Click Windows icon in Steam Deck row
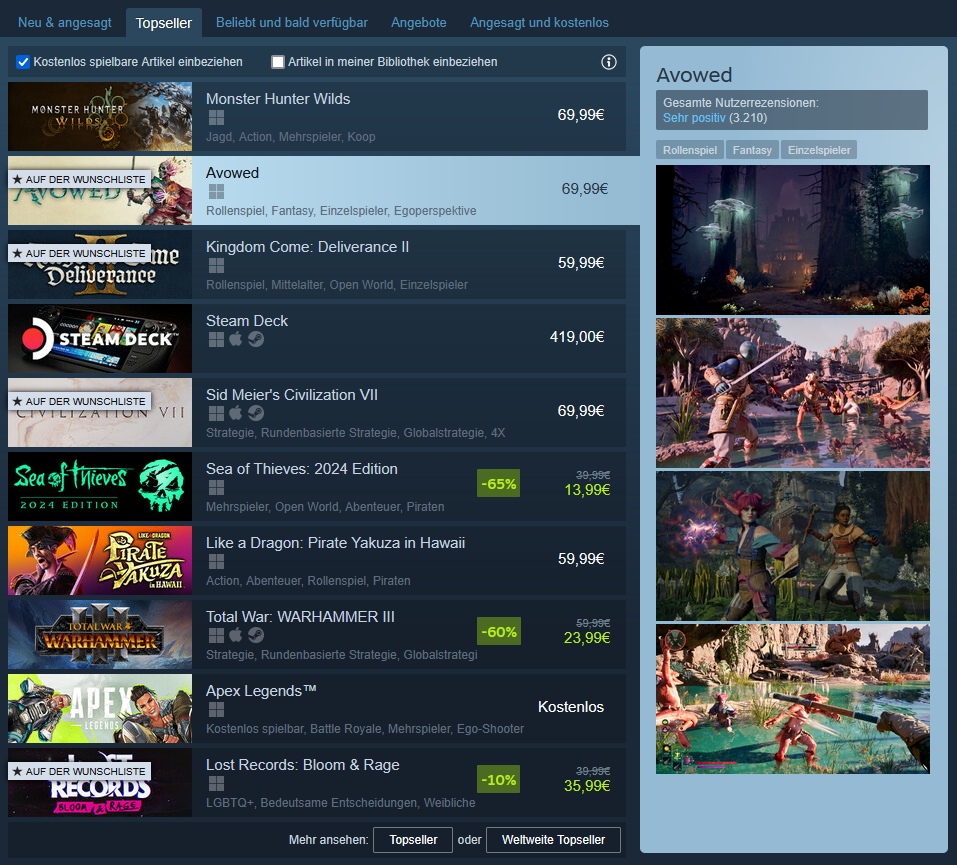The height and width of the screenshot is (865, 957). pos(216,339)
